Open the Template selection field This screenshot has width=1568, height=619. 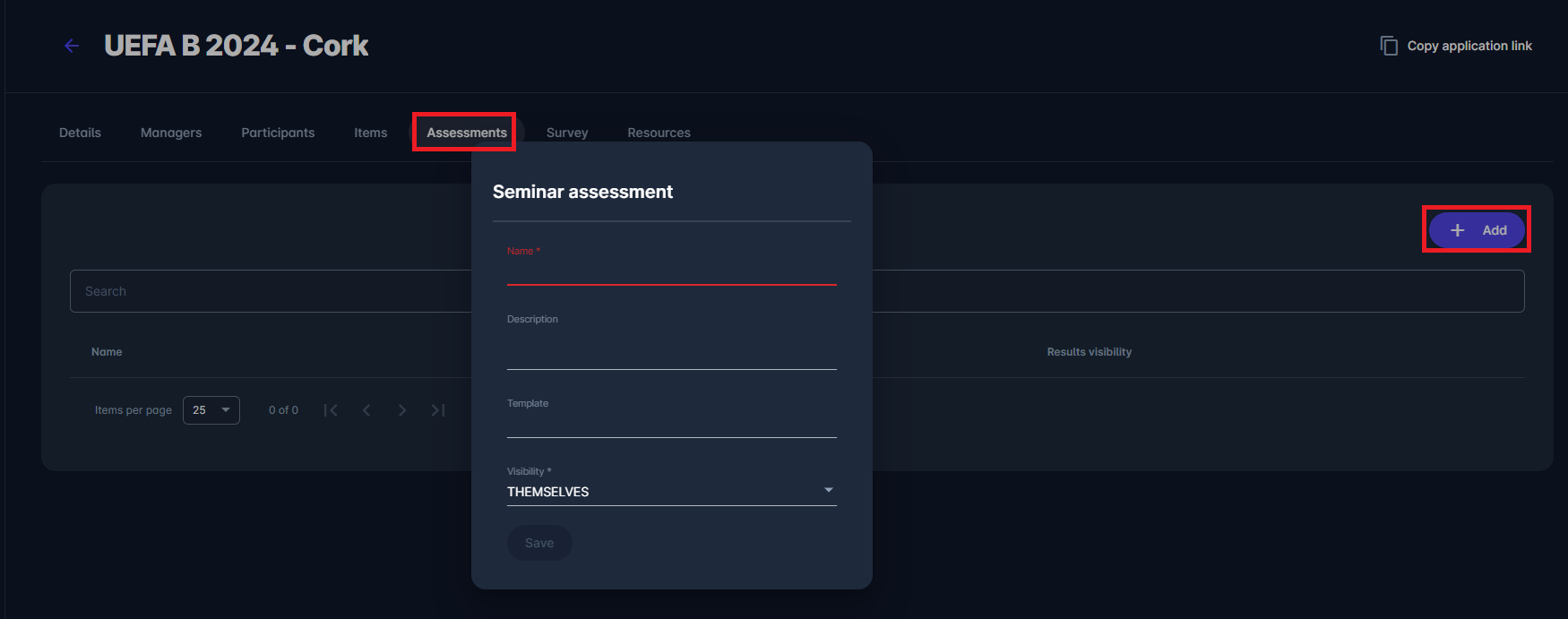pyautogui.click(x=671, y=426)
